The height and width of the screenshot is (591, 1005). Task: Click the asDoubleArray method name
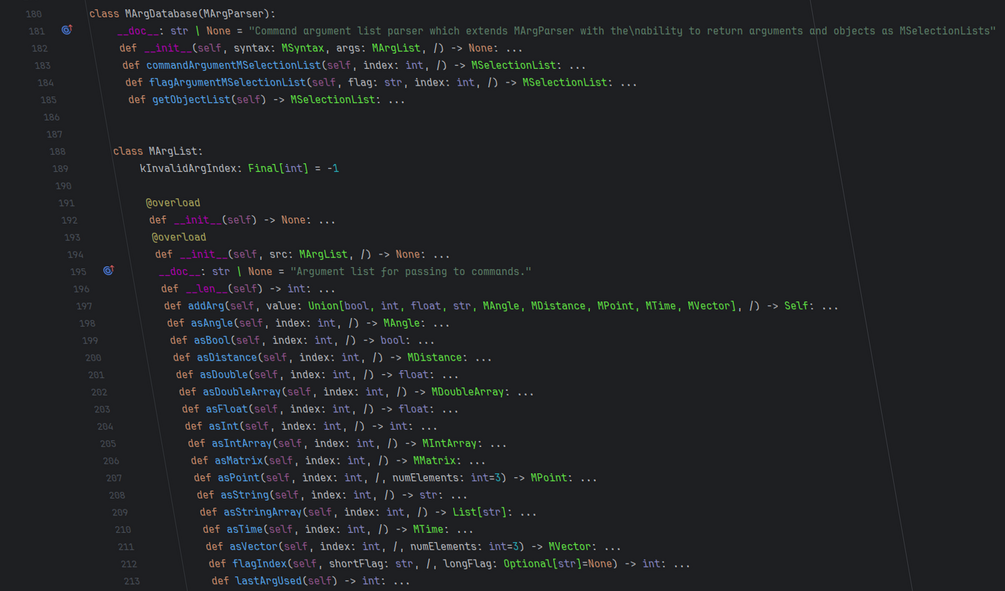point(242,392)
